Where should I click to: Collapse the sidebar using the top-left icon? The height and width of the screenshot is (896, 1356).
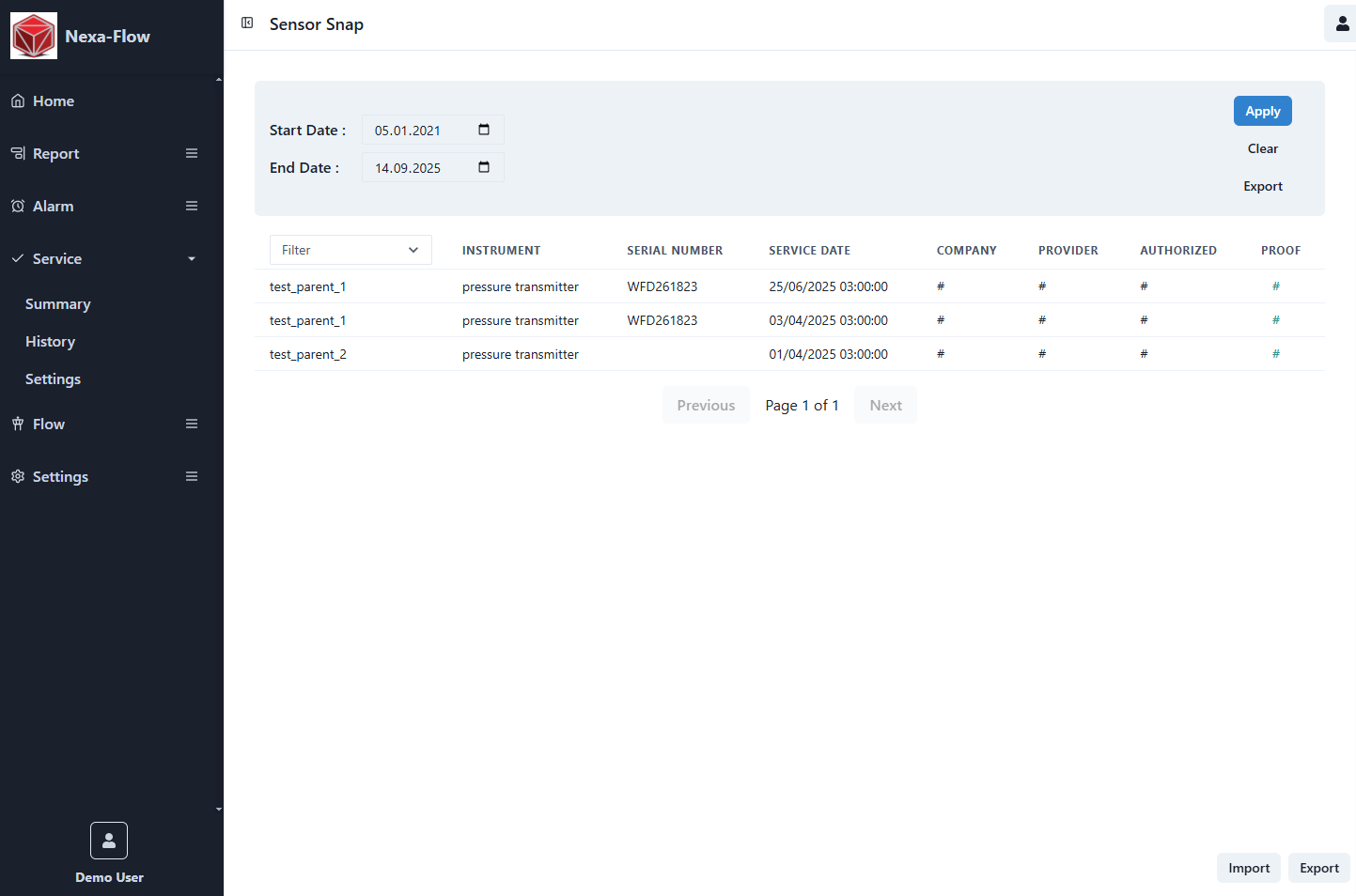coord(246,23)
